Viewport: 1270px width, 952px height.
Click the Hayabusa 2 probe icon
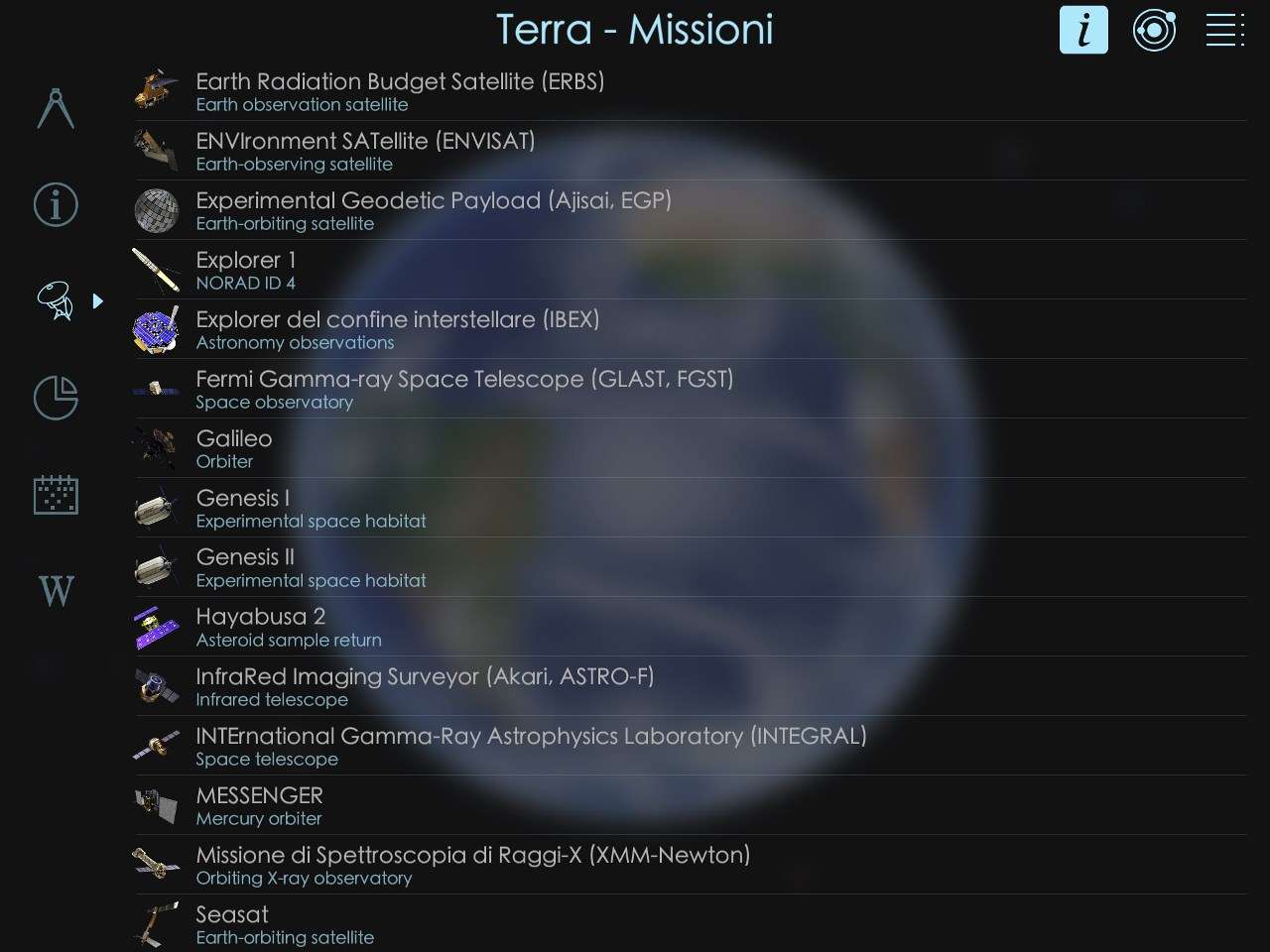[157, 627]
